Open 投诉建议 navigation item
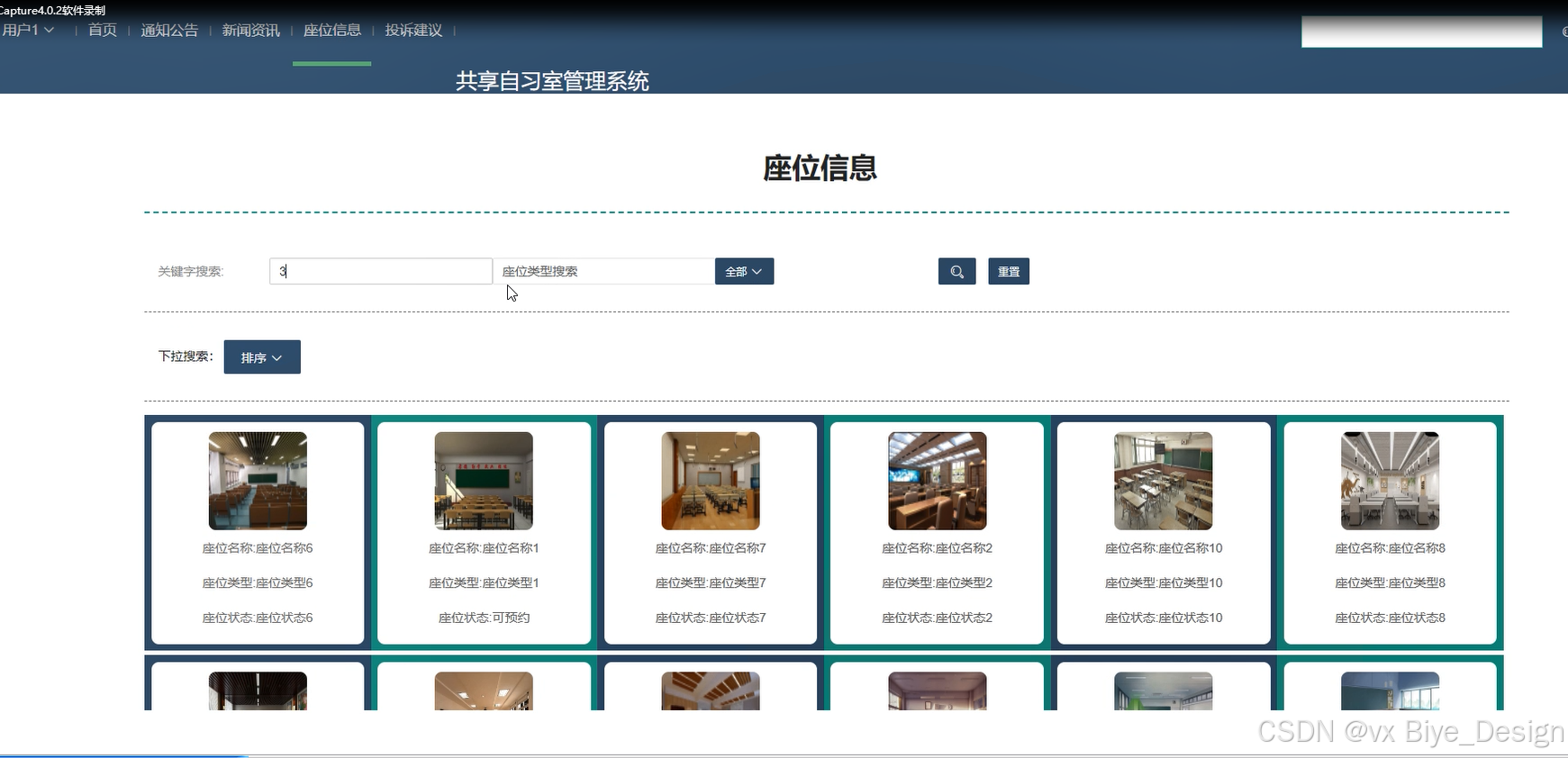This screenshot has height=758, width=1568. click(x=413, y=30)
